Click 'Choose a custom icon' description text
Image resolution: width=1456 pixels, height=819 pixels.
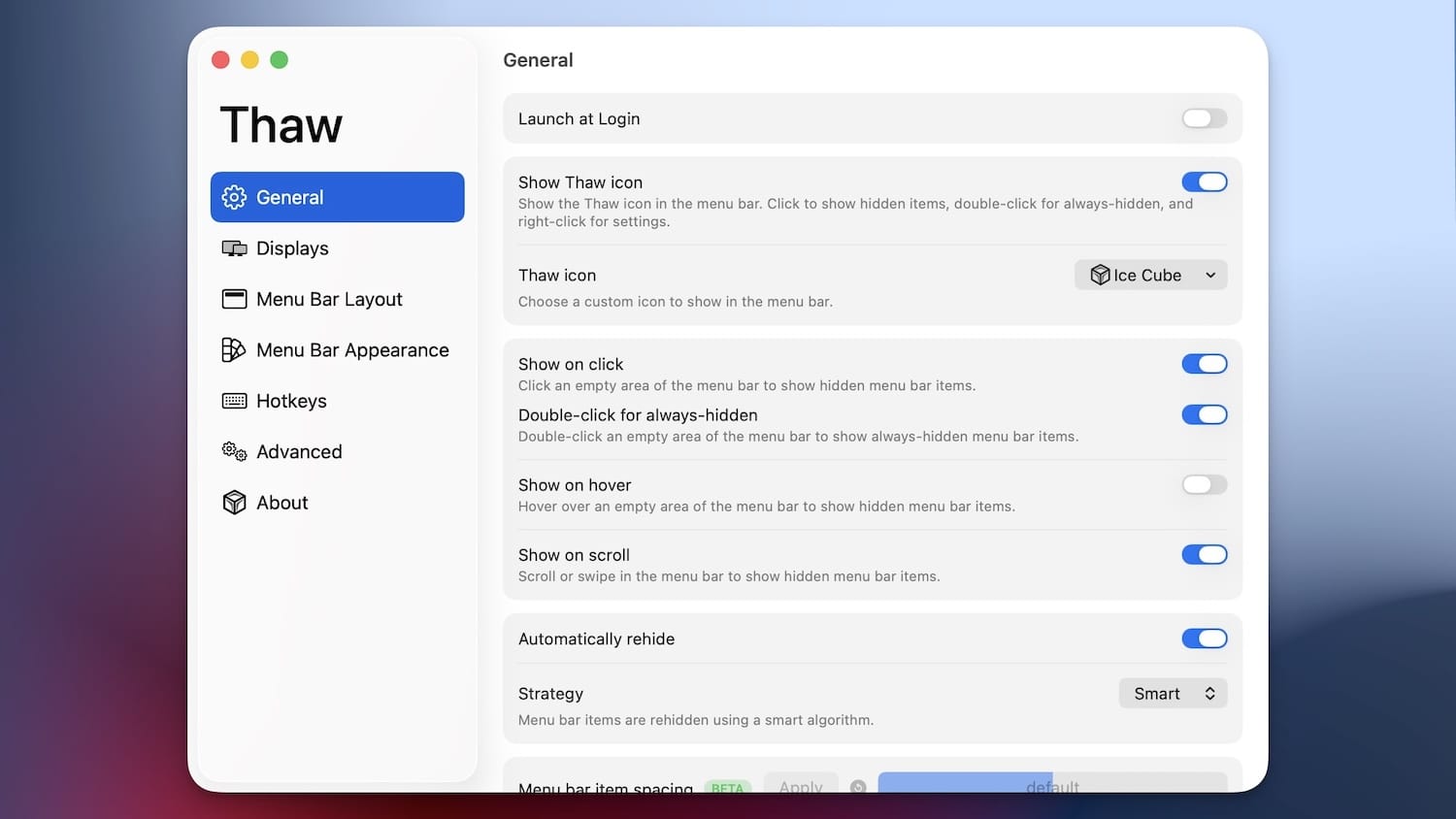[x=676, y=302]
